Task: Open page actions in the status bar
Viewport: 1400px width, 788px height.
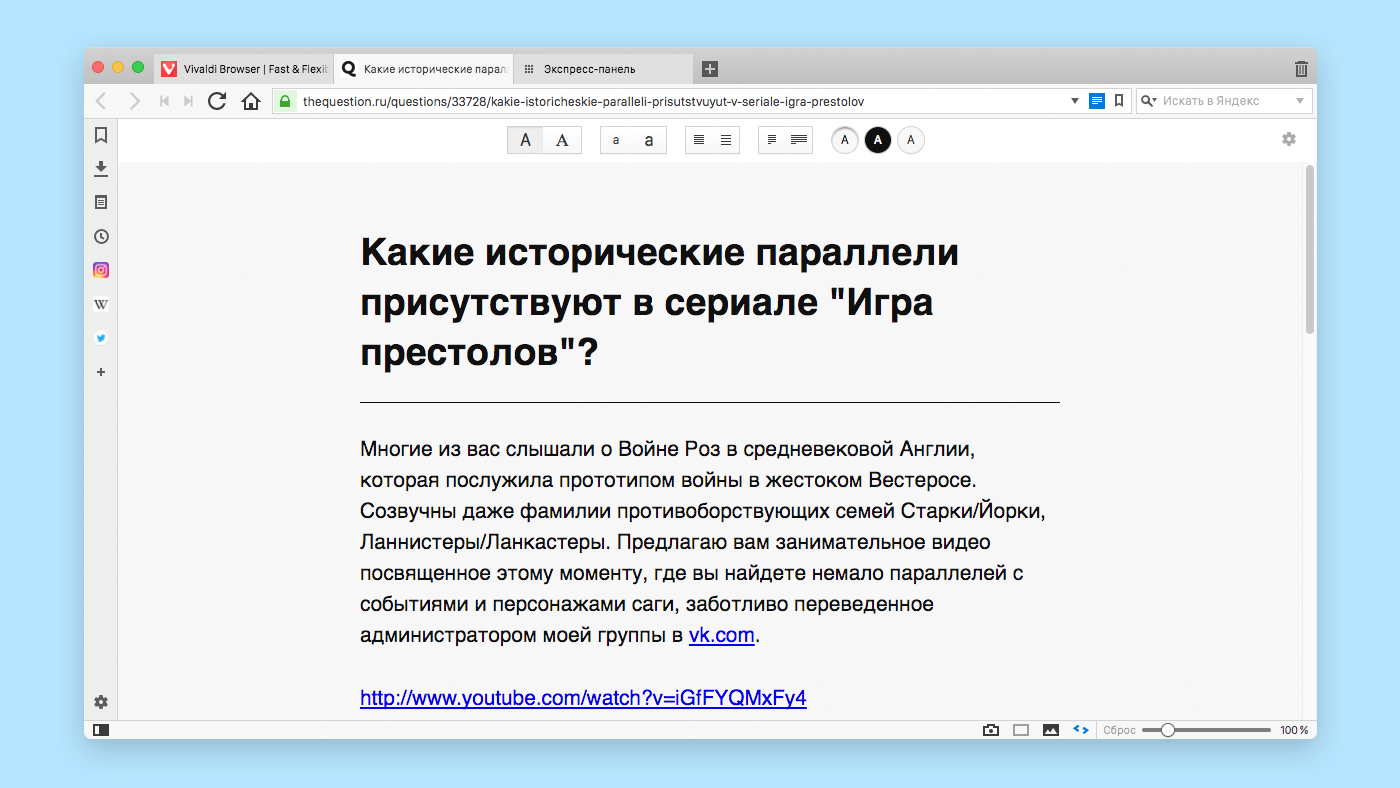Action: point(1081,730)
